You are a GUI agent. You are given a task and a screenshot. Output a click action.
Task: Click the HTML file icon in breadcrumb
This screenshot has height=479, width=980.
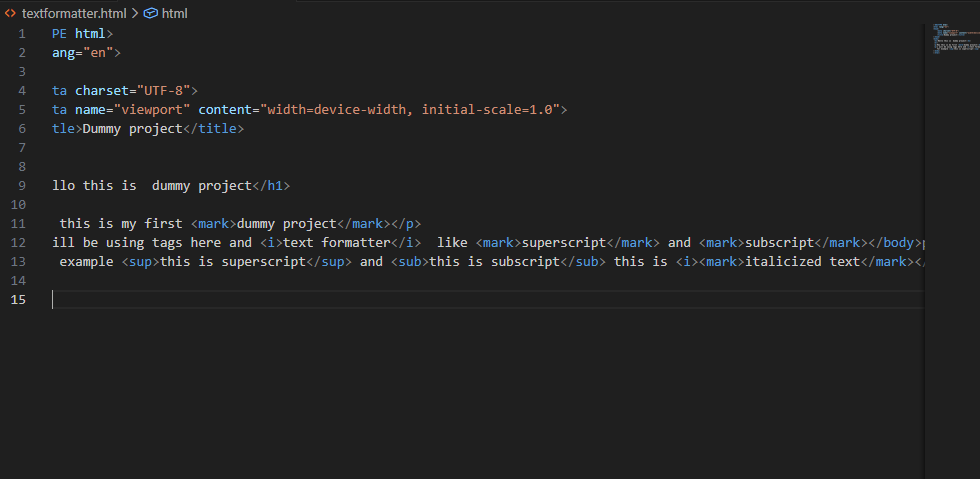point(11,13)
